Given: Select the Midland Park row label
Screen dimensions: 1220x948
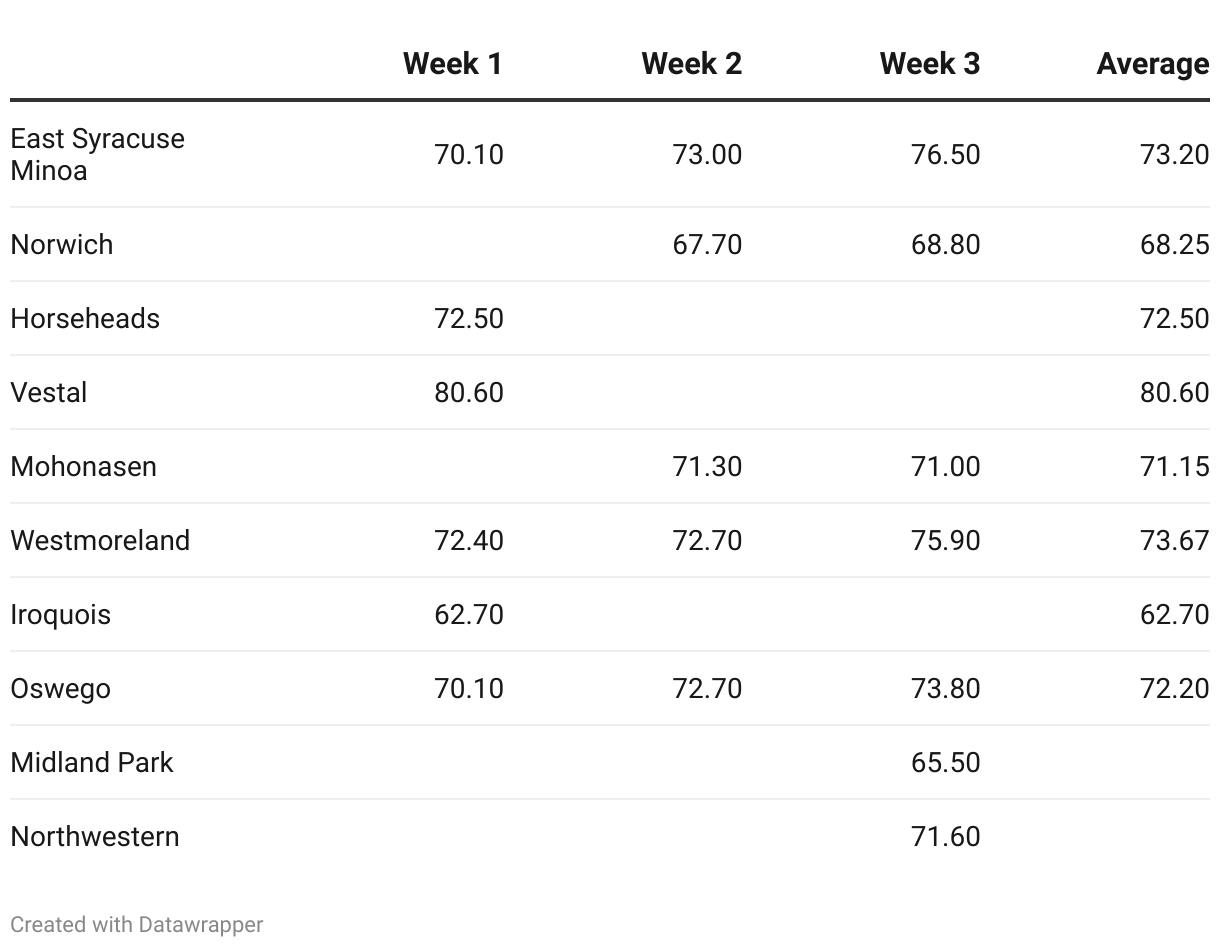Looking at the screenshot, I should pos(92,763).
